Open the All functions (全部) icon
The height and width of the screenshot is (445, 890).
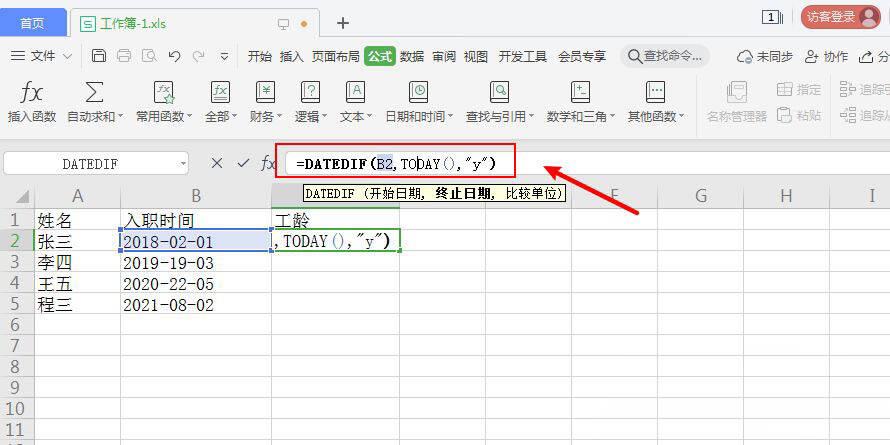pos(220,92)
